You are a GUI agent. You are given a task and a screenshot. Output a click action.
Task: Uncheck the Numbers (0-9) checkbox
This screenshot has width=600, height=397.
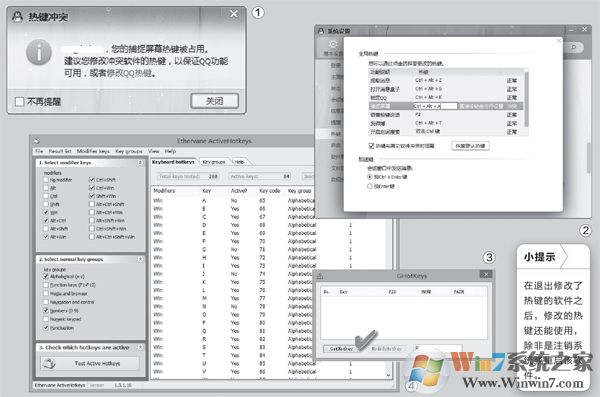pyautogui.click(x=46, y=310)
